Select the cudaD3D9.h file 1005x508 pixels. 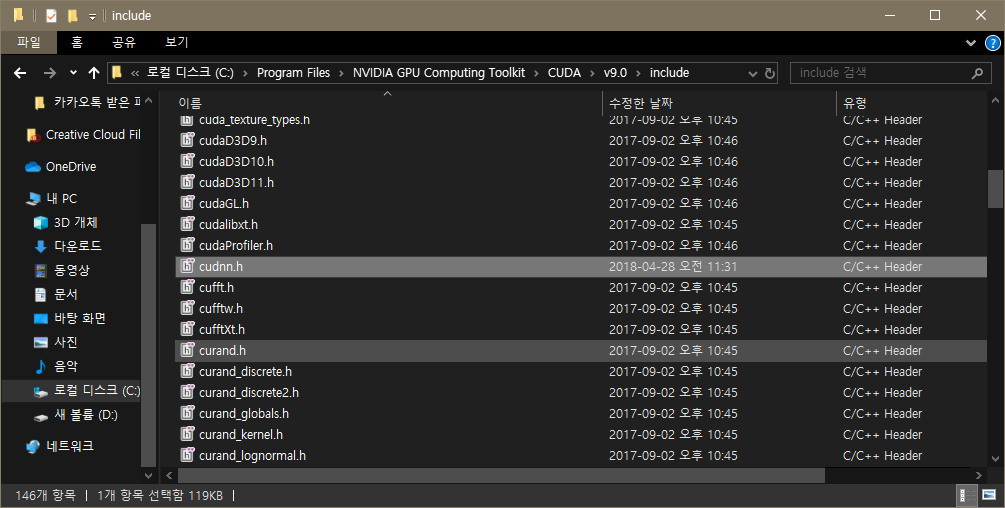581,140
